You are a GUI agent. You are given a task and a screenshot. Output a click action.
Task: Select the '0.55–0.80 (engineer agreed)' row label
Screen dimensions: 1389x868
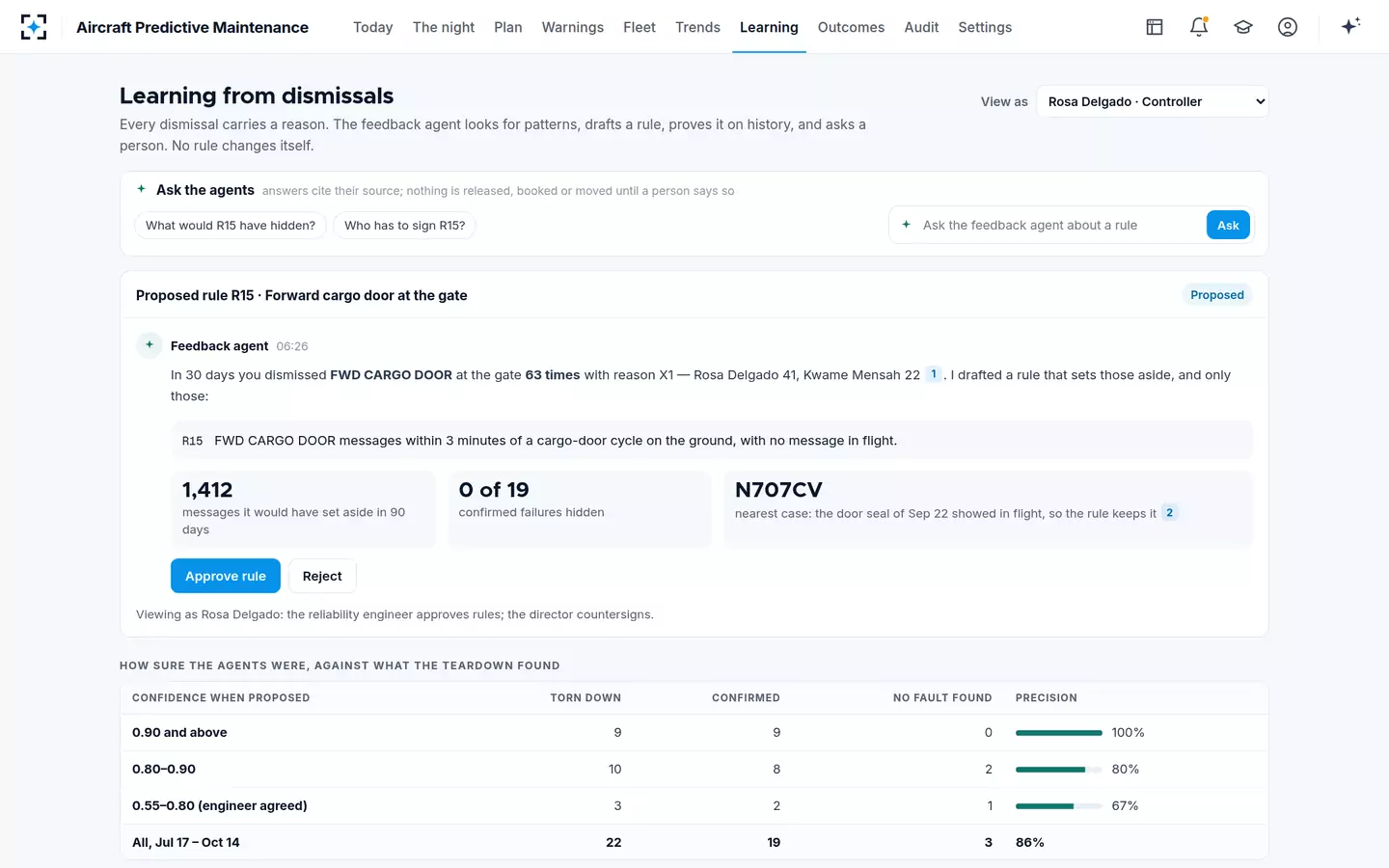220,806
